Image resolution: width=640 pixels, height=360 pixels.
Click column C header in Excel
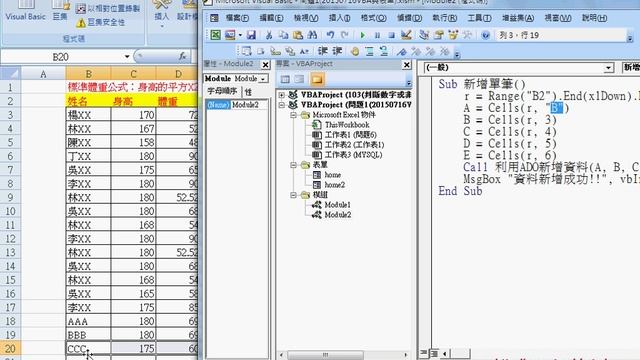pos(133,74)
